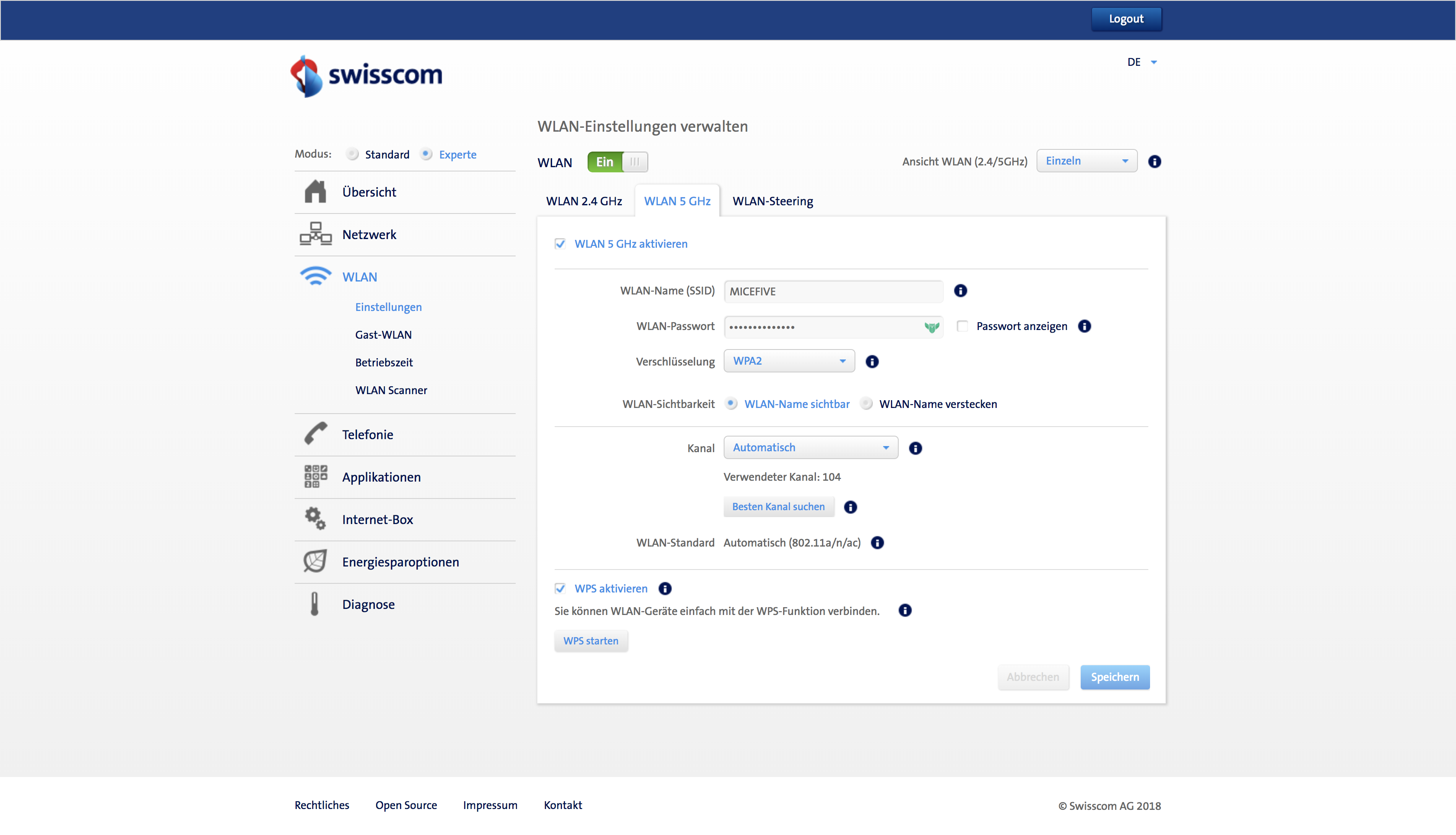Switch to the WLAN 2.4 GHz tab
1456x835 pixels.
(x=583, y=201)
